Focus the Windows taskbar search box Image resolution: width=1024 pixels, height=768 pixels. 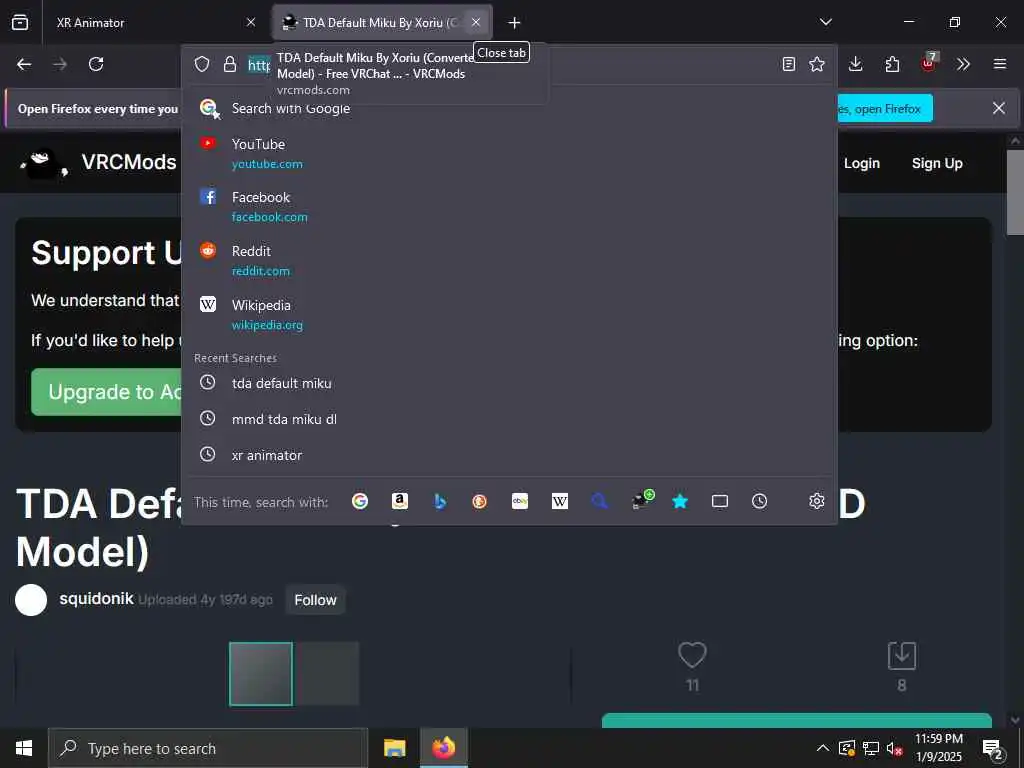coord(208,748)
